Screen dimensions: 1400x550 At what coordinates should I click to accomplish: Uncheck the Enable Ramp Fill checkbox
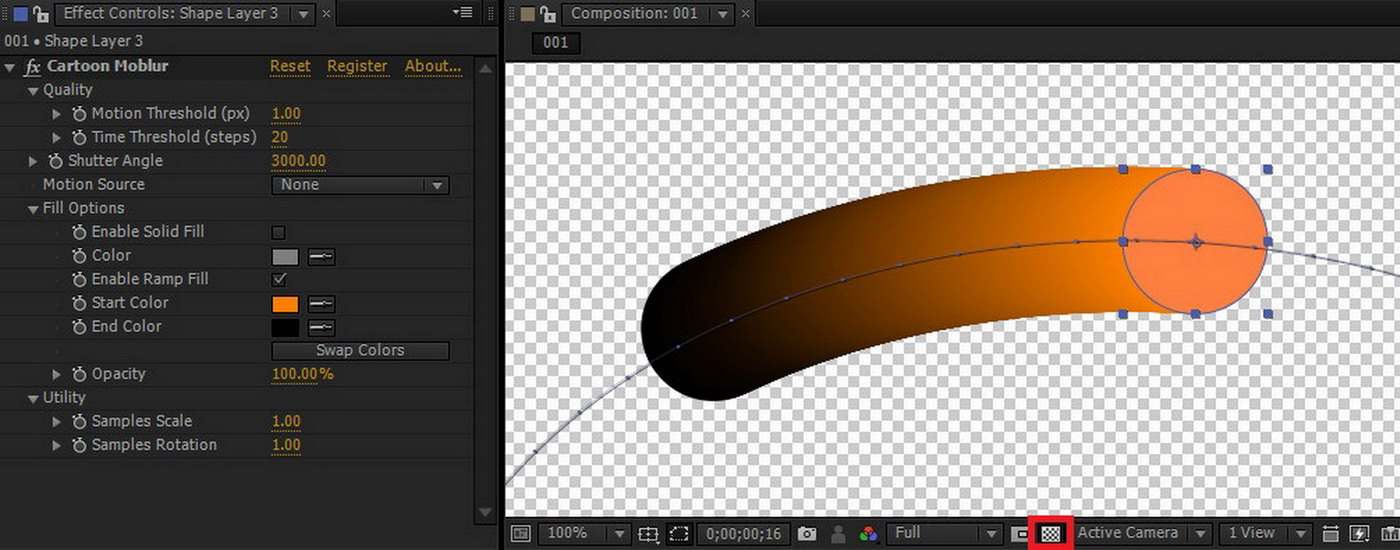tap(279, 279)
